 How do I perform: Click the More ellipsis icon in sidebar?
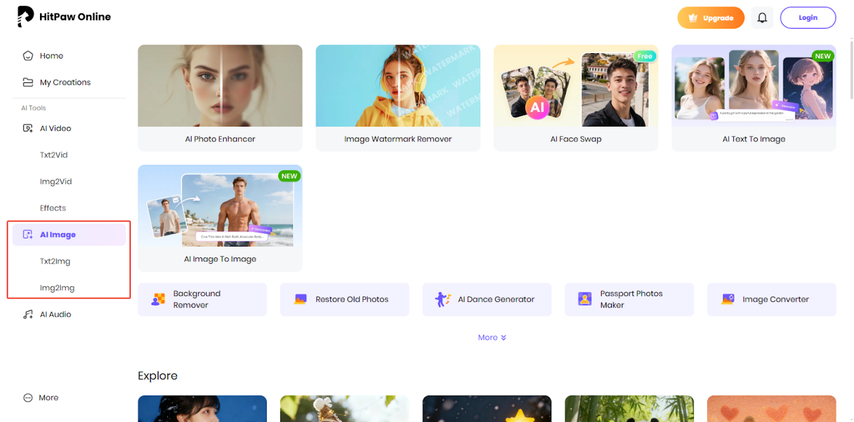(x=28, y=397)
